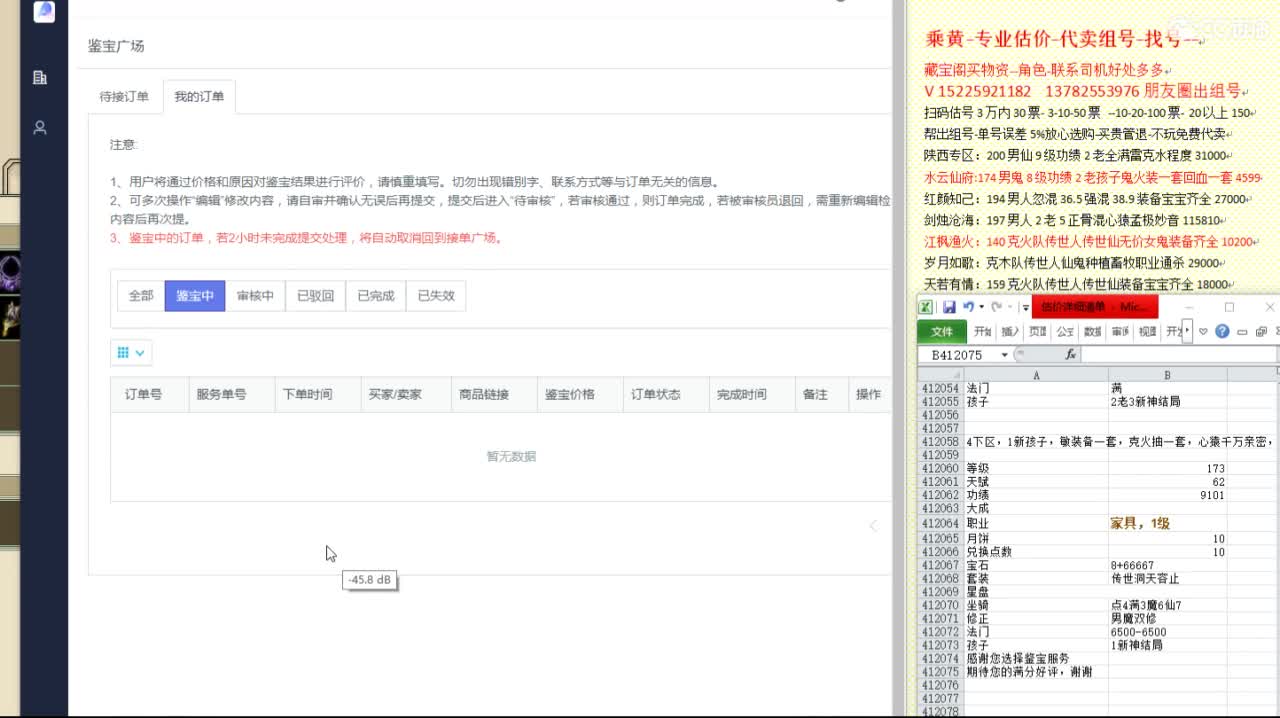The height and width of the screenshot is (718, 1280).
Task: Filter orders by 已完成
Action: pos(376,296)
